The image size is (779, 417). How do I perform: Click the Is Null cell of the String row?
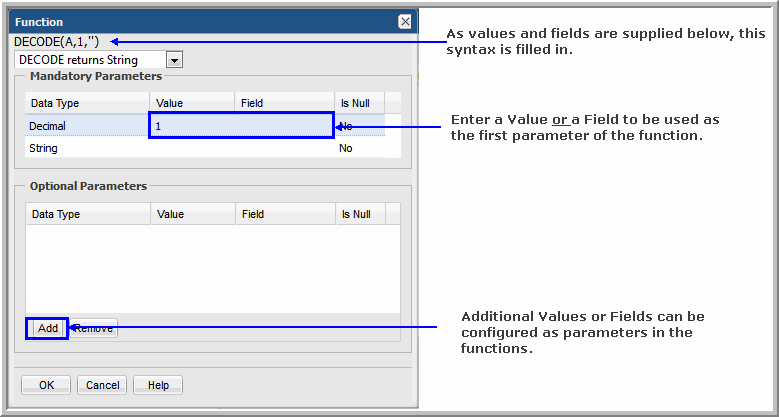pyautogui.click(x=358, y=148)
